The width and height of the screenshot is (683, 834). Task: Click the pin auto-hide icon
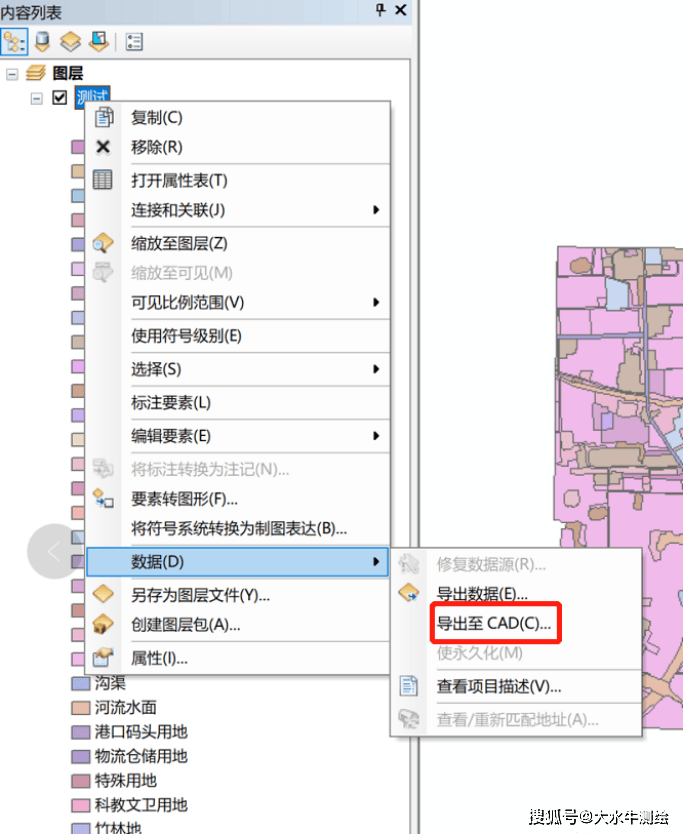[x=380, y=10]
